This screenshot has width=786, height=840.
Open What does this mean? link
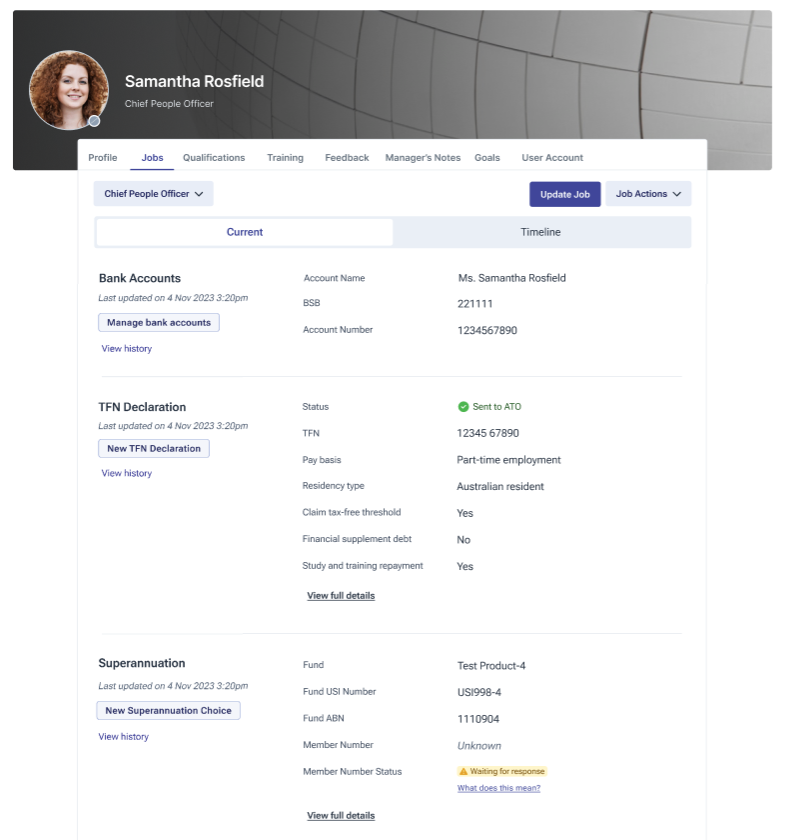tap(498, 788)
